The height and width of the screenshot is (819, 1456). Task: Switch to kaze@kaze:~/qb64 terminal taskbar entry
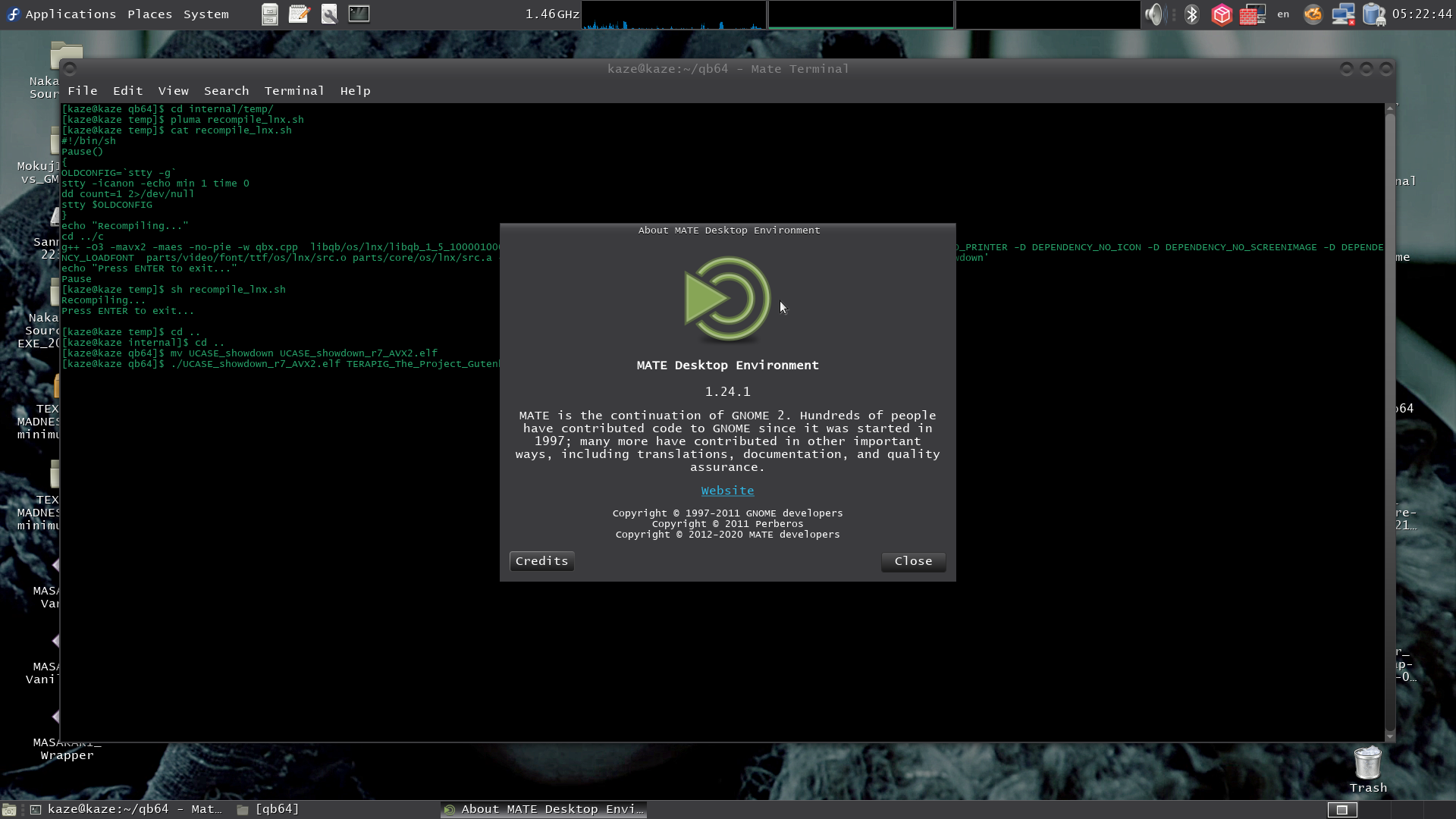pyautogui.click(x=127, y=809)
